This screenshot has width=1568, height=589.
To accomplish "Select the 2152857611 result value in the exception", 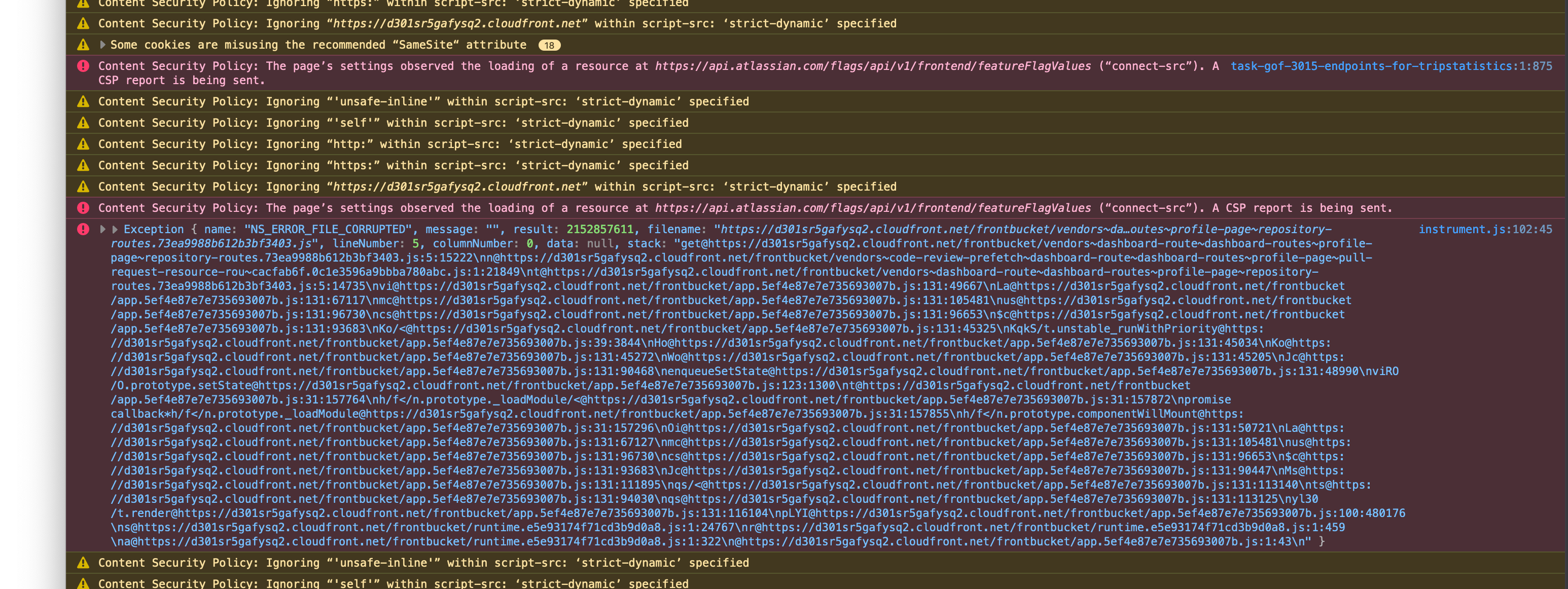I will pos(600,230).
